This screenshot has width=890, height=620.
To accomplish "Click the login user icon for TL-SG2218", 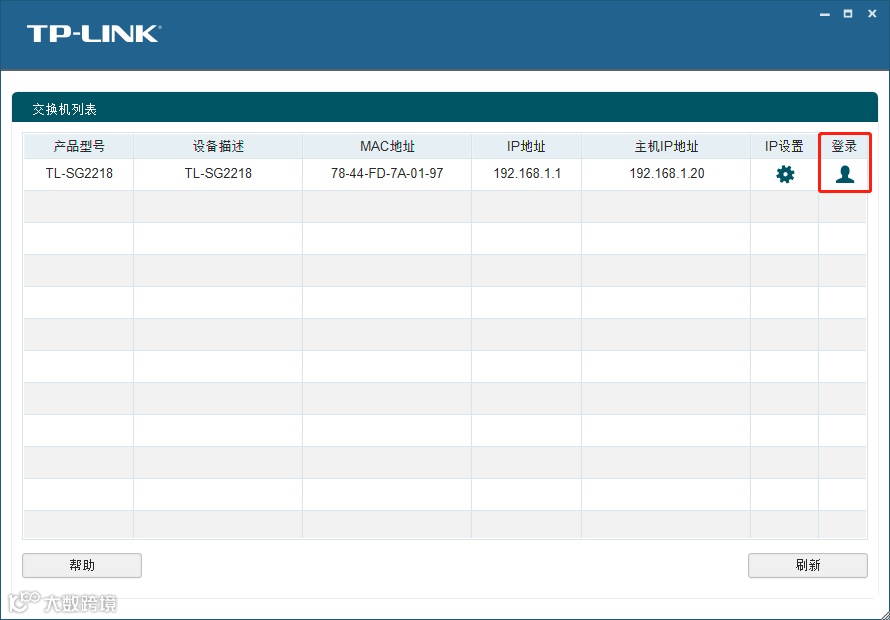I will click(x=845, y=174).
